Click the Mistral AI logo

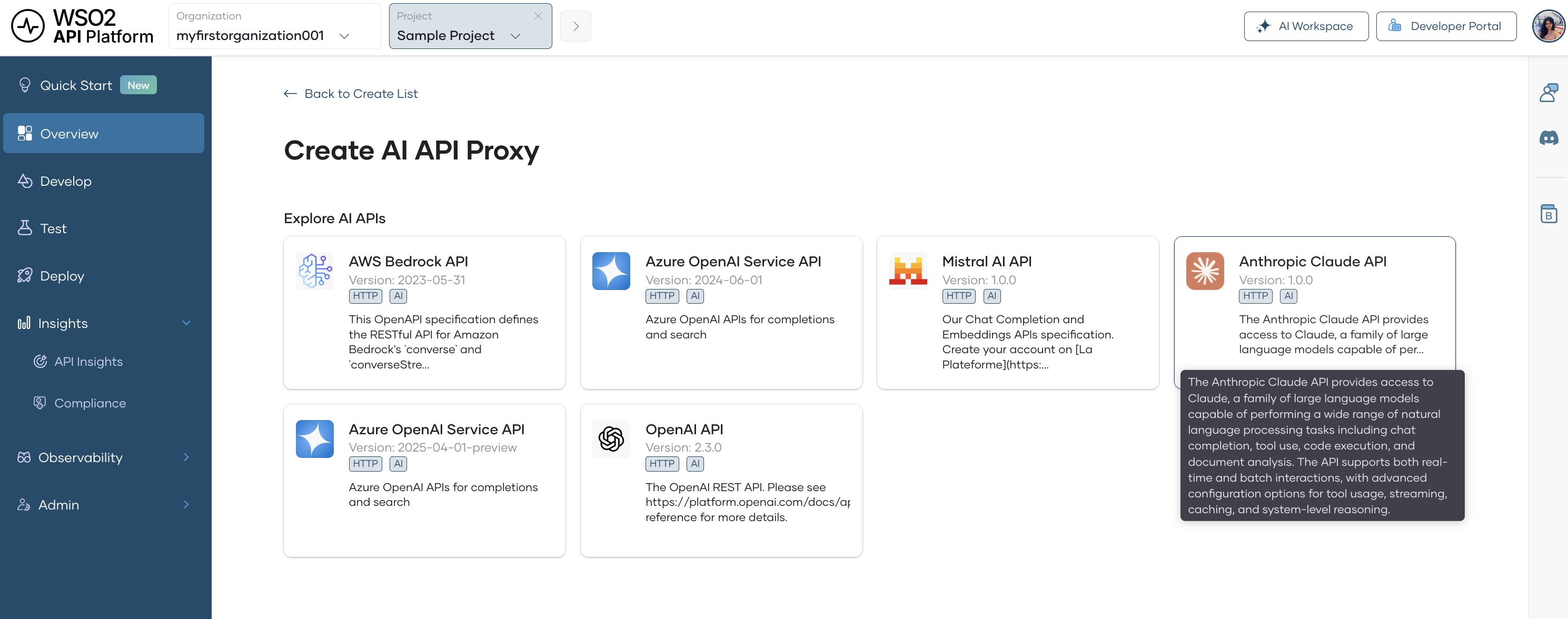pos(908,271)
